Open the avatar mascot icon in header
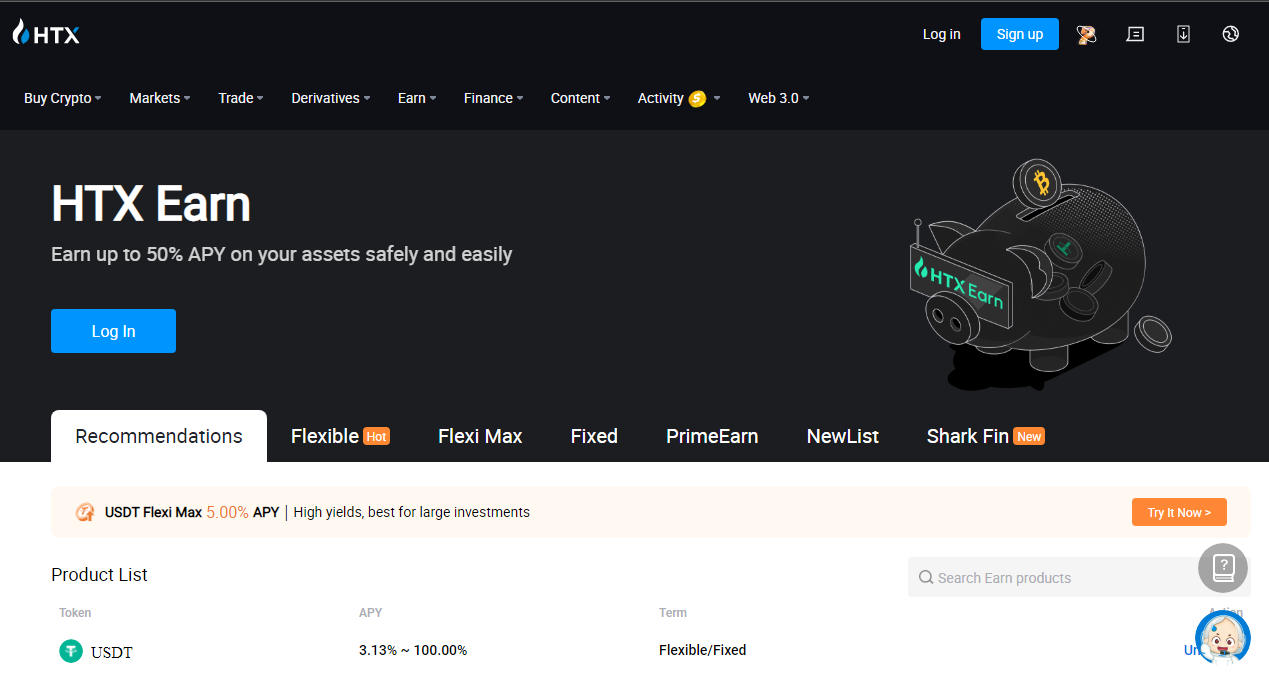The width and height of the screenshot is (1269, 683). (x=1087, y=34)
